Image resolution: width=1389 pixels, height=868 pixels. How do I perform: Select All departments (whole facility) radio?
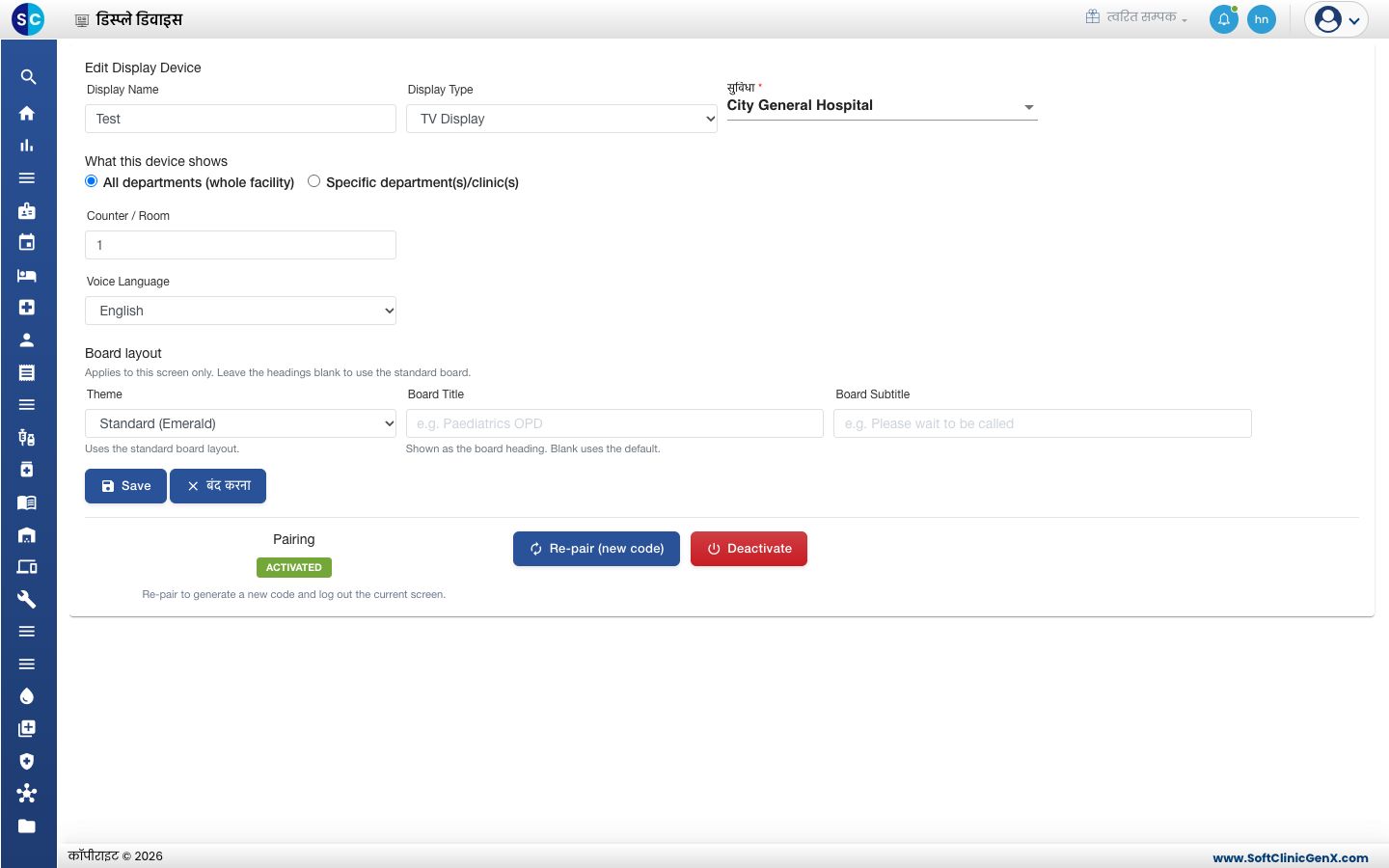pos(92,181)
